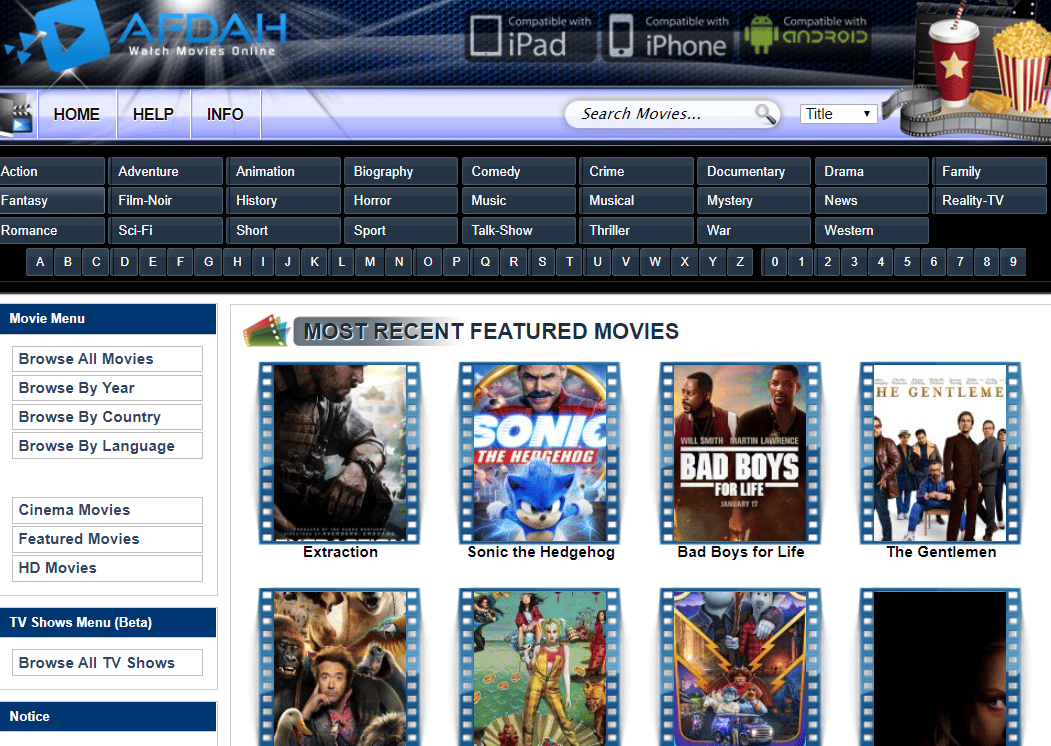Image resolution: width=1051 pixels, height=746 pixels.
Task: Browse movies starting with number 0
Action: pos(775,262)
